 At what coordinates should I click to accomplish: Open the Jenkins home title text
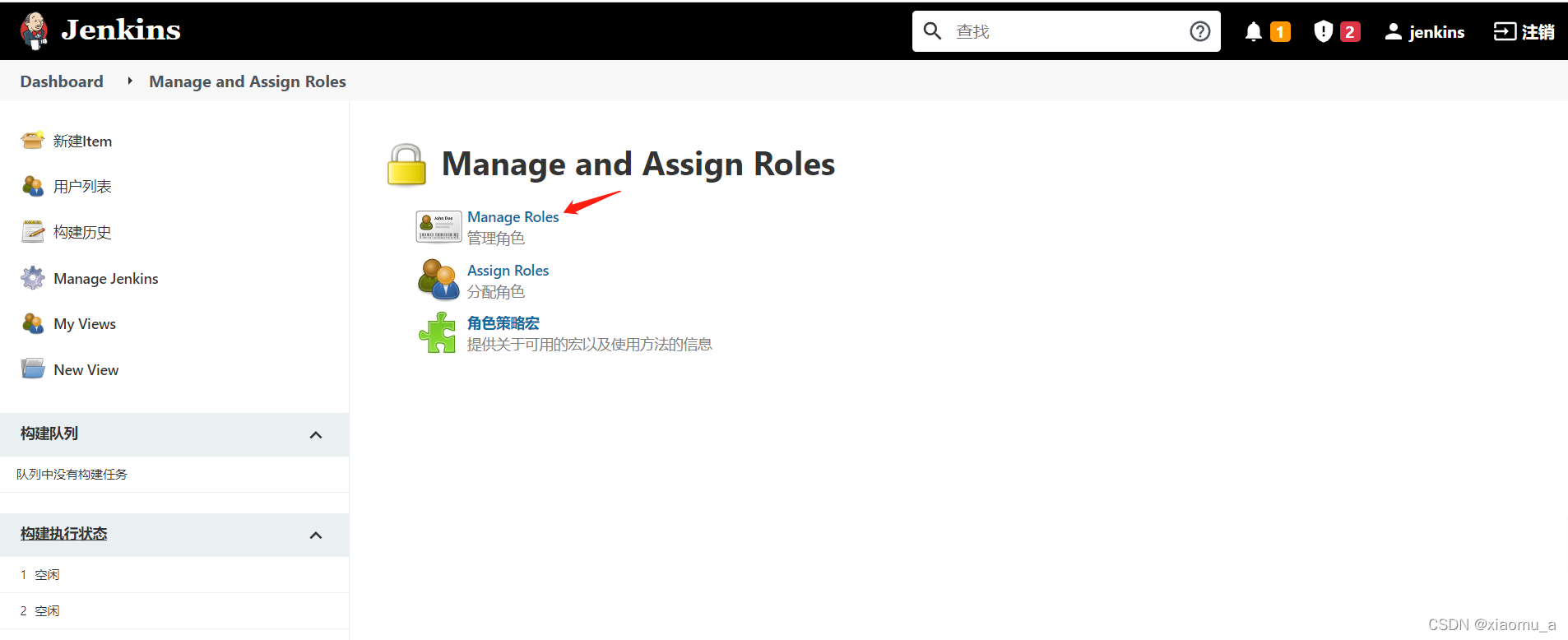[121, 30]
